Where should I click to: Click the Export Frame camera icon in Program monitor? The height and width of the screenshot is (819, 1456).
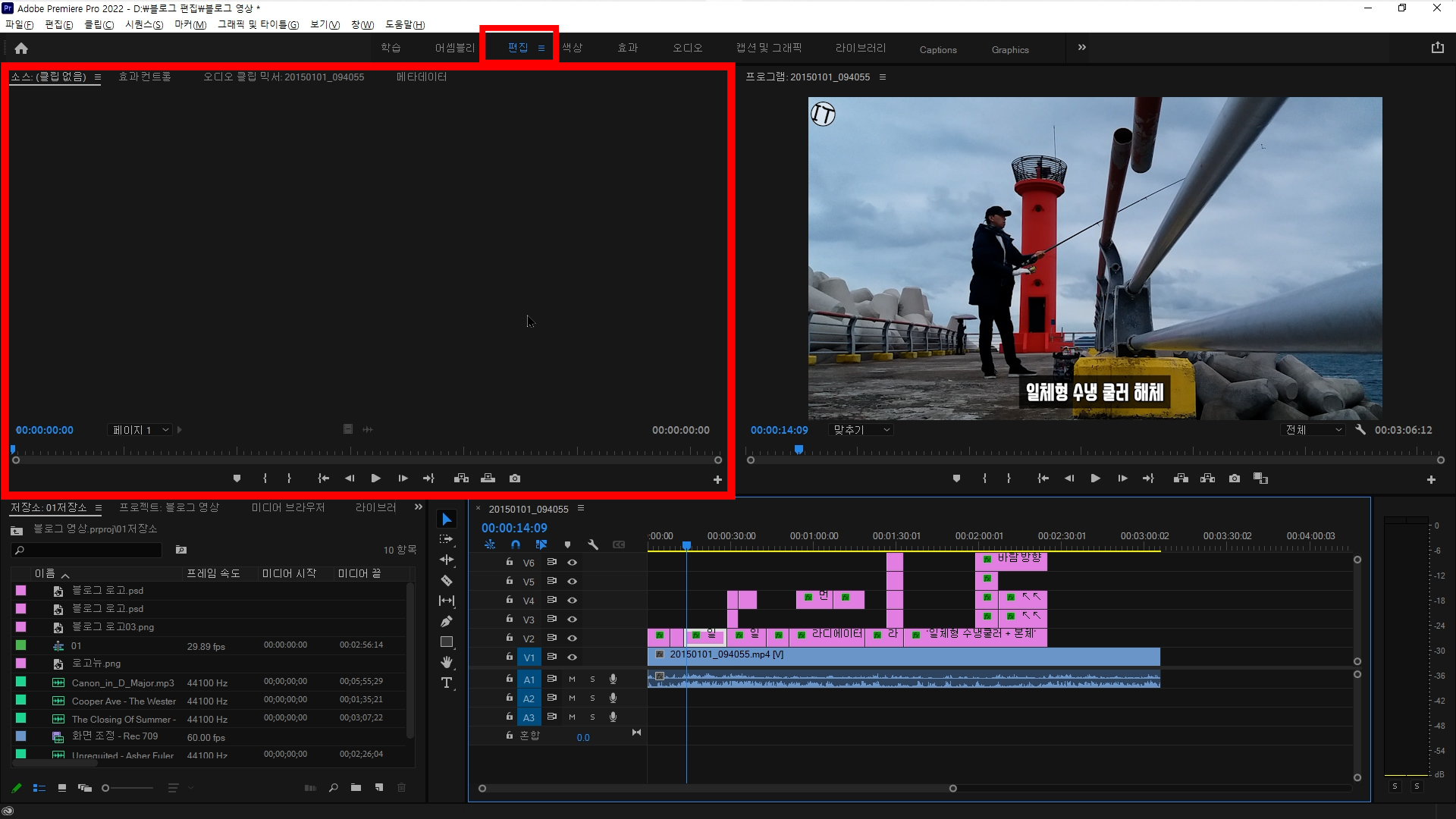1235,479
